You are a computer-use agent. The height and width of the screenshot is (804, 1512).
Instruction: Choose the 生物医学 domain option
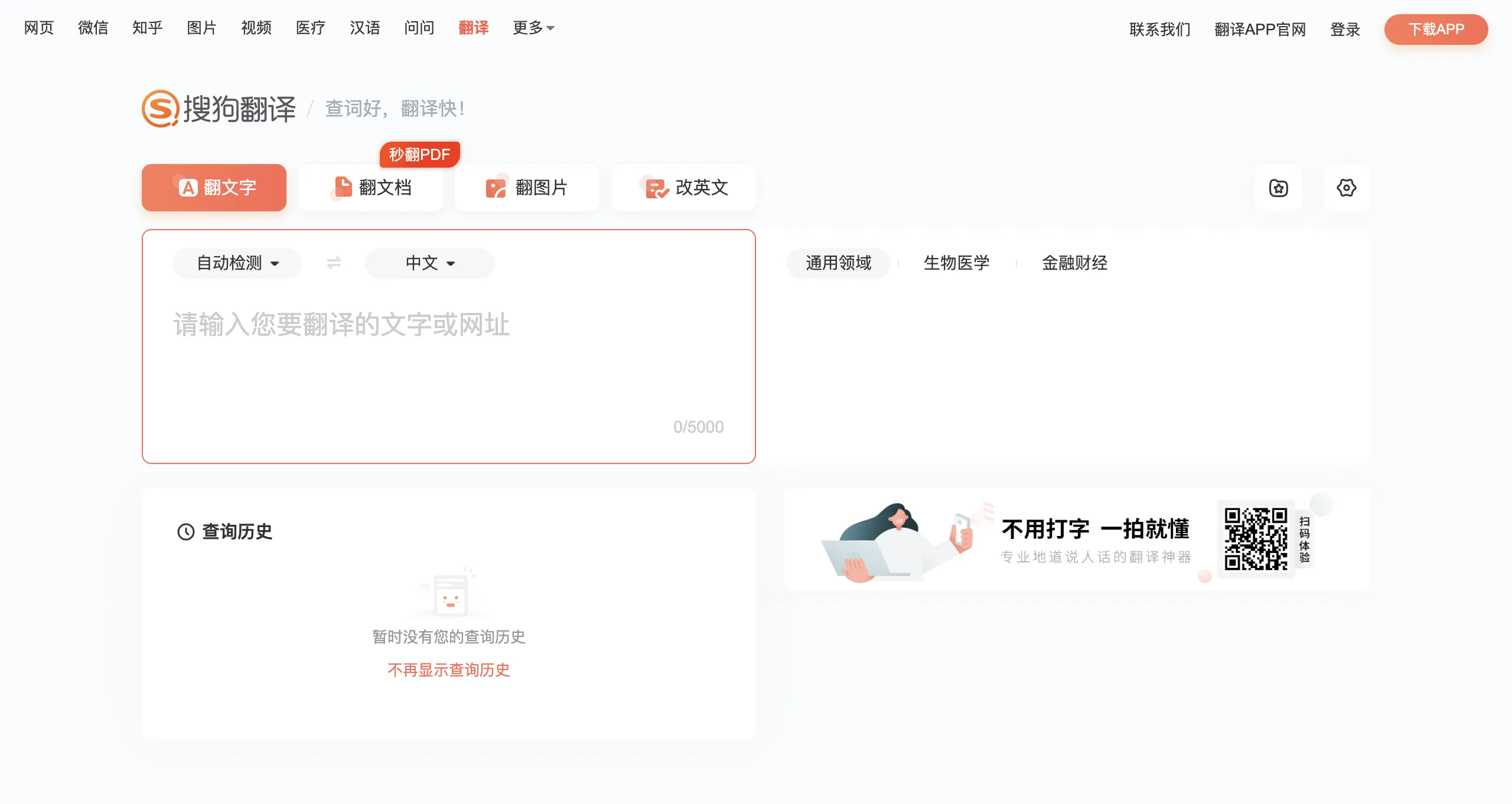click(956, 263)
